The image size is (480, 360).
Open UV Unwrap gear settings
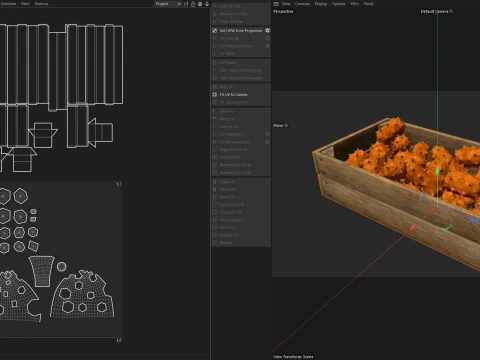267,38
